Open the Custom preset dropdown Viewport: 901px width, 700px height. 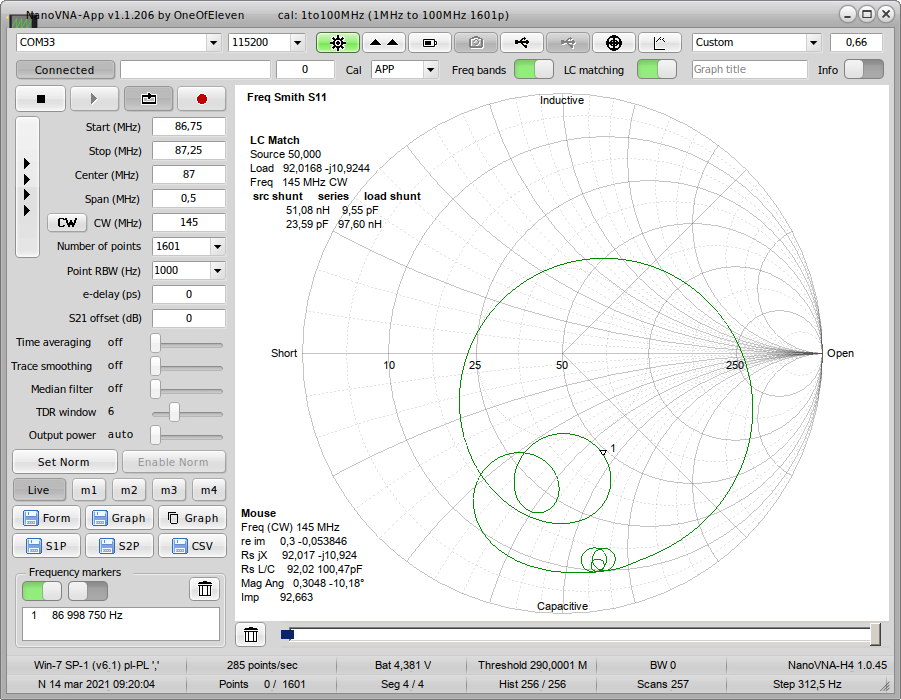tap(813, 42)
